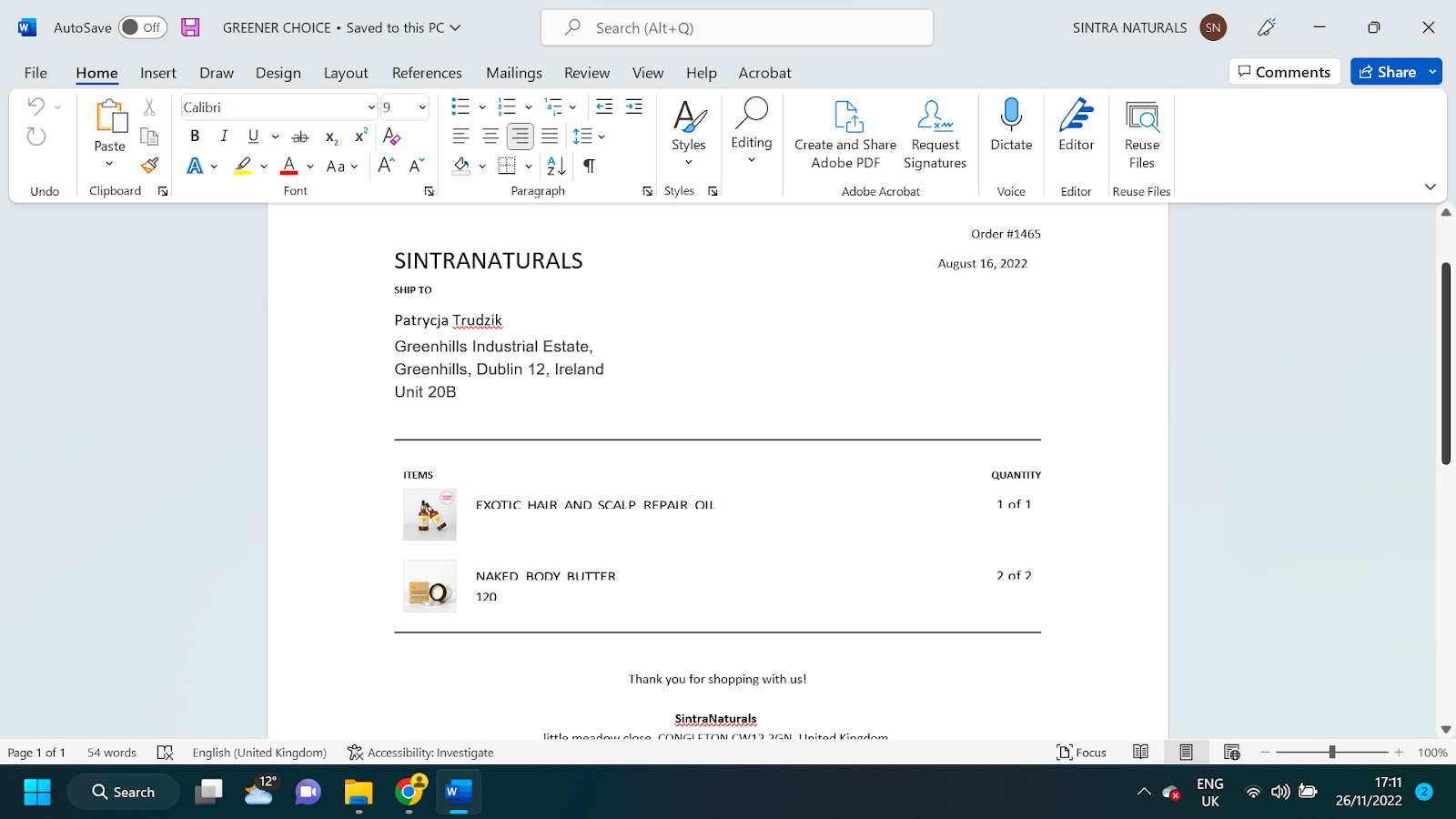Open the Acrobat tab
1456x819 pixels.
(x=764, y=73)
